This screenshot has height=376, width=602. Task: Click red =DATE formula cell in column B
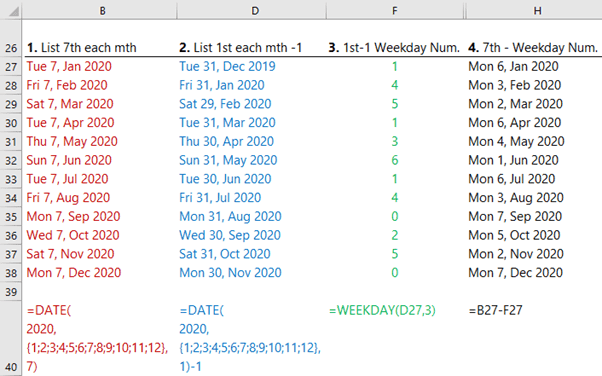click(97, 338)
